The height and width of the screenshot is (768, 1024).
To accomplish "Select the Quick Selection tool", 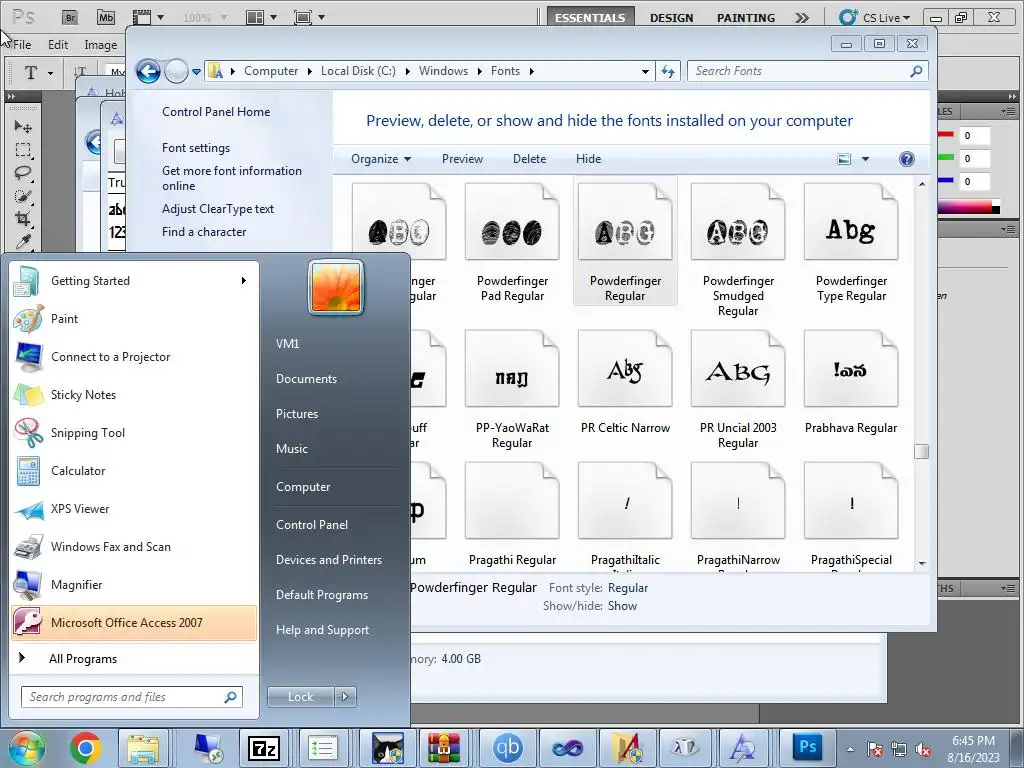I will [x=24, y=196].
